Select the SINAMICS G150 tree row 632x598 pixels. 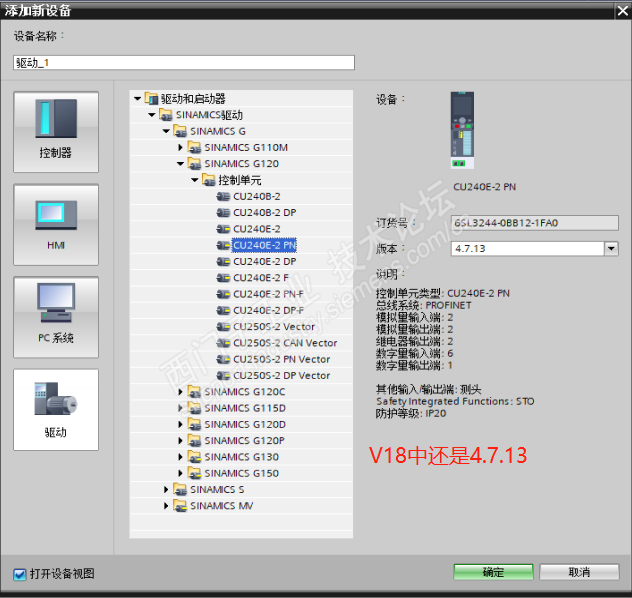(241, 473)
